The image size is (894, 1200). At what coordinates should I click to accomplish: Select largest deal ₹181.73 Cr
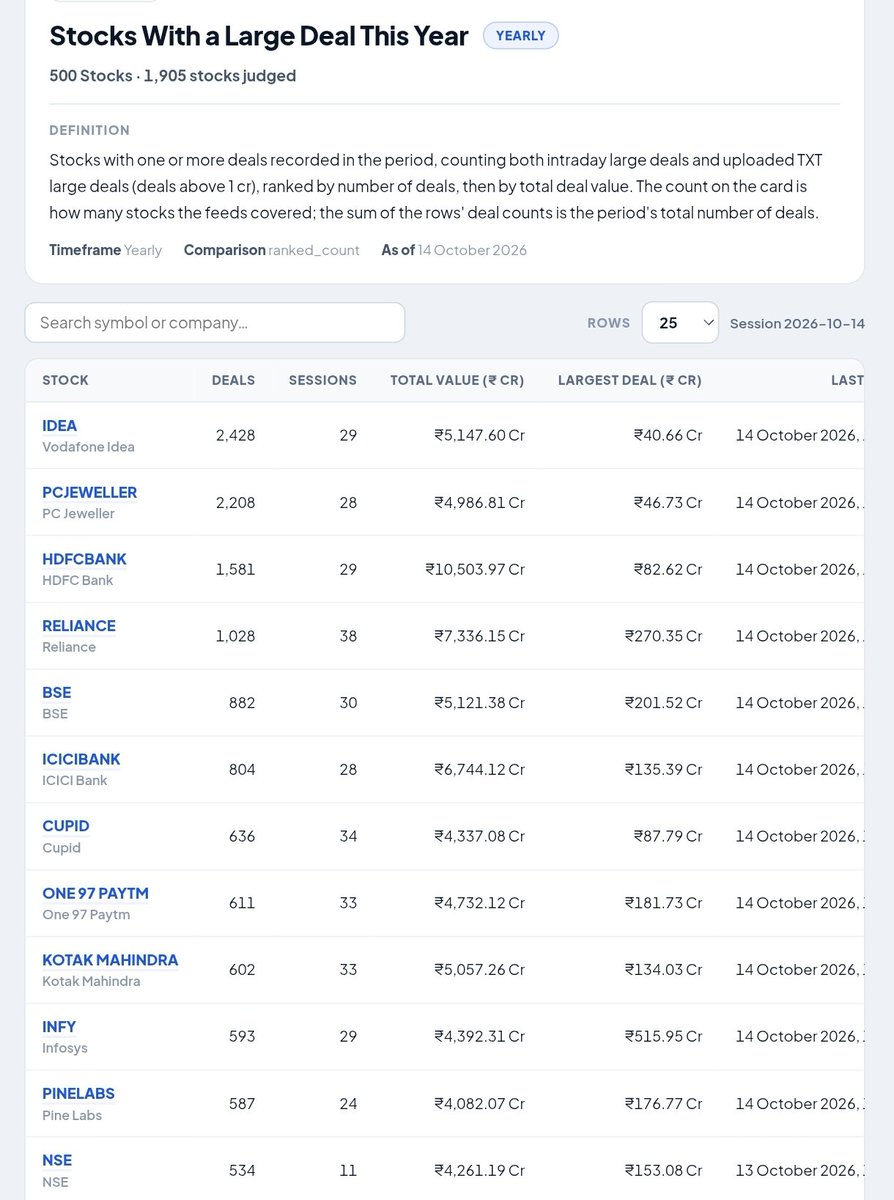tap(664, 903)
